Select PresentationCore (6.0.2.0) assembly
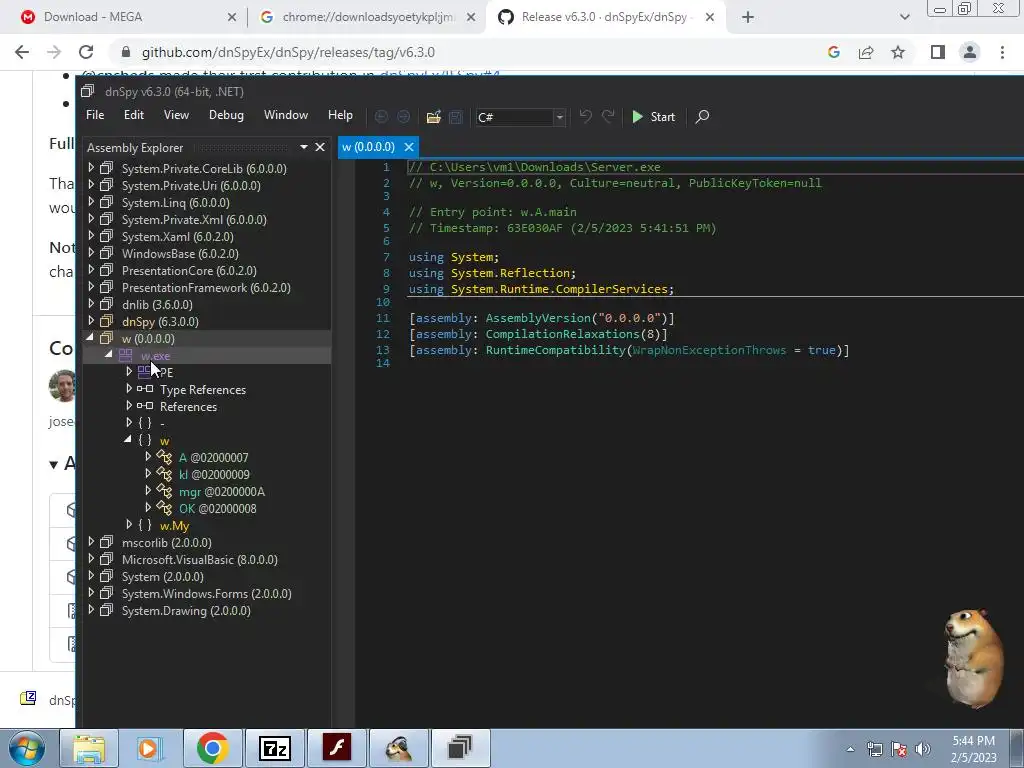This screenshot has height=768, width=1024. pyautogui.click(x=189, y=270)
